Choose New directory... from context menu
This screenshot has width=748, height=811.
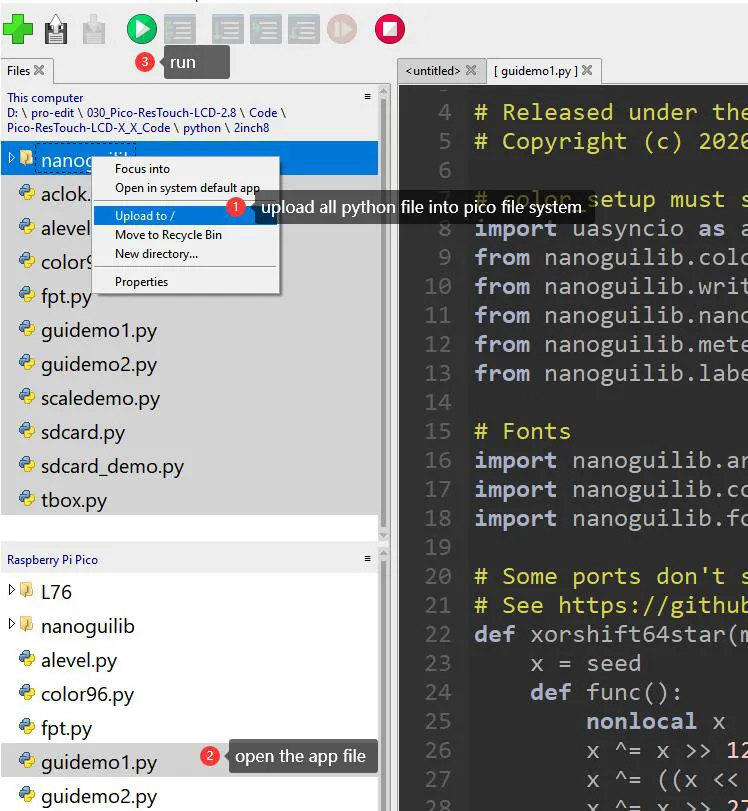point(156,254)
